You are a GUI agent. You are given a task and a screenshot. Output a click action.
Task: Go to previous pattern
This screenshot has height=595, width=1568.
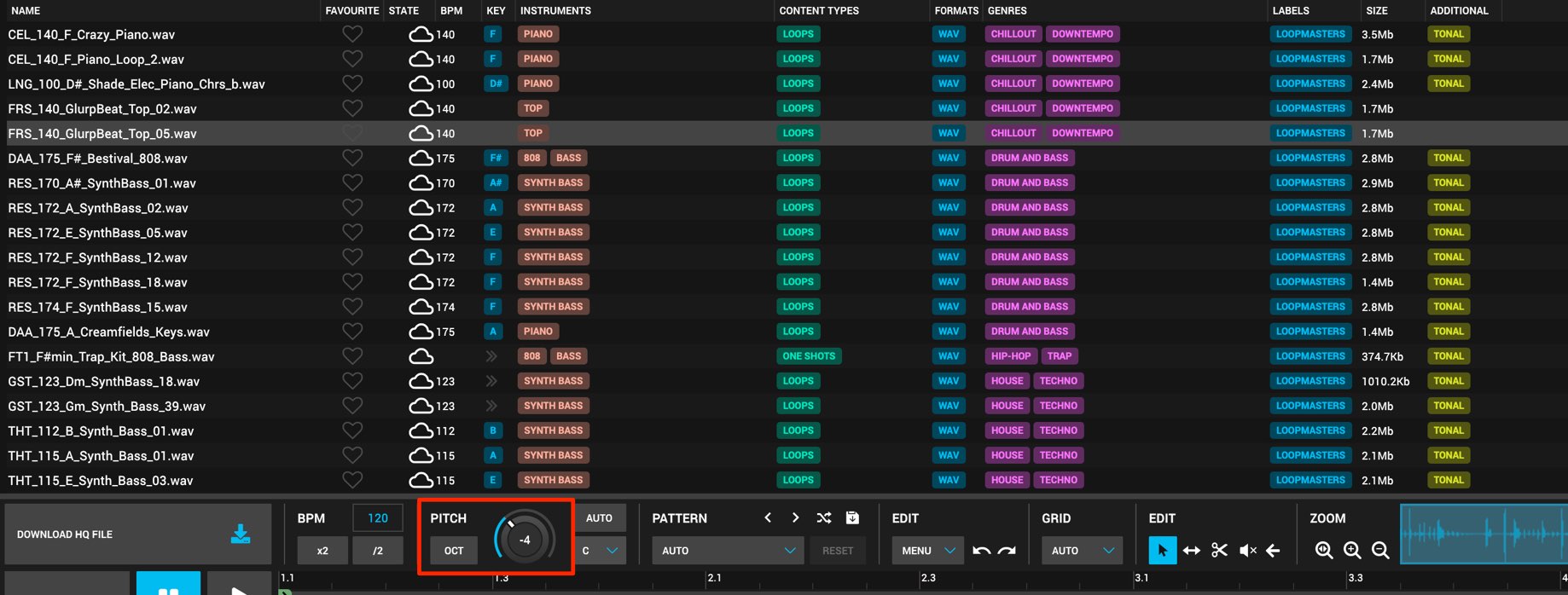click(x=768, y=517)
